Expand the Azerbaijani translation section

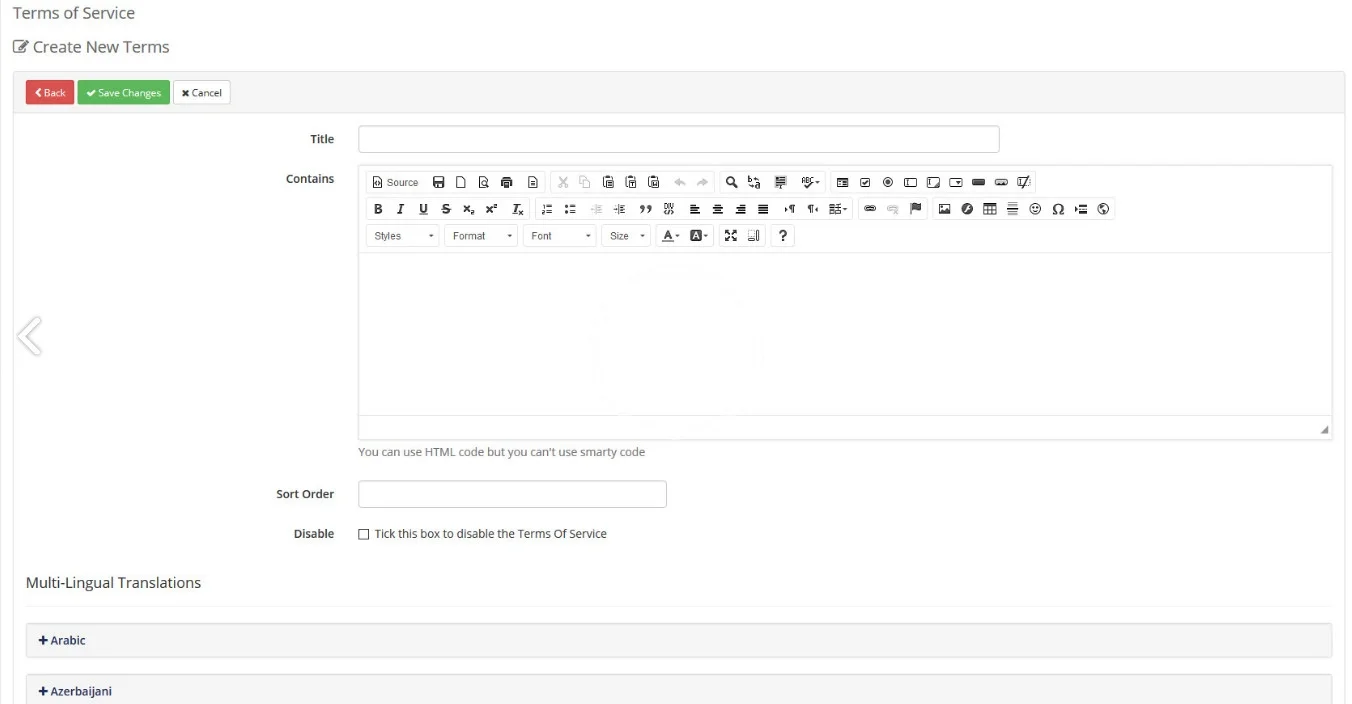coord(75,691)
